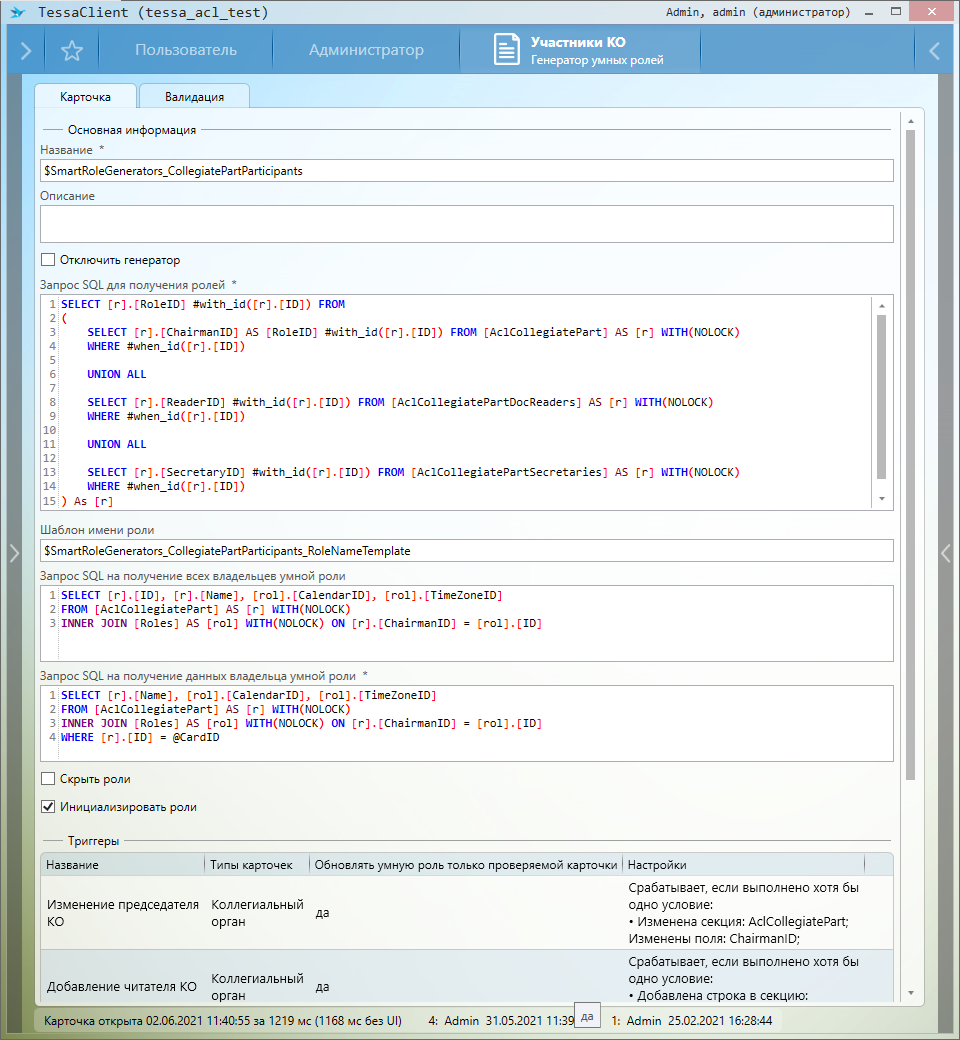This screenshot has width=960, height=1040.
Task: Click the roles SQL editor scroll-up arrow
Action: (x=881, y=305)
